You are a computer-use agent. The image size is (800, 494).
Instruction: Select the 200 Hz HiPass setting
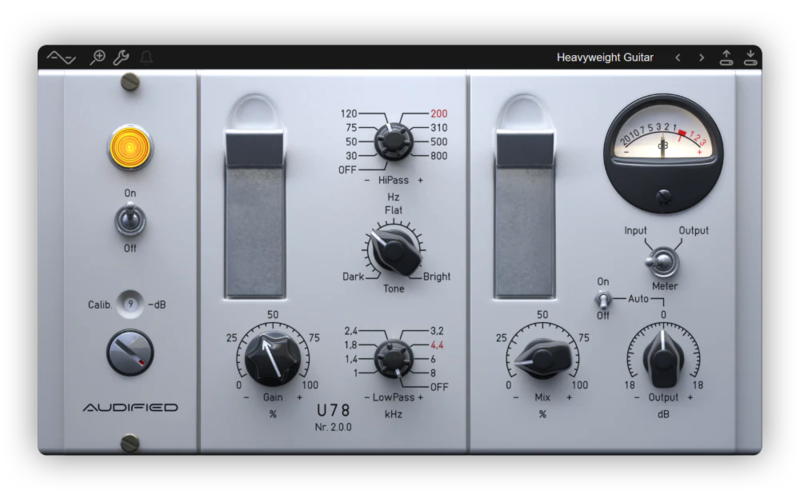point(439,114)
